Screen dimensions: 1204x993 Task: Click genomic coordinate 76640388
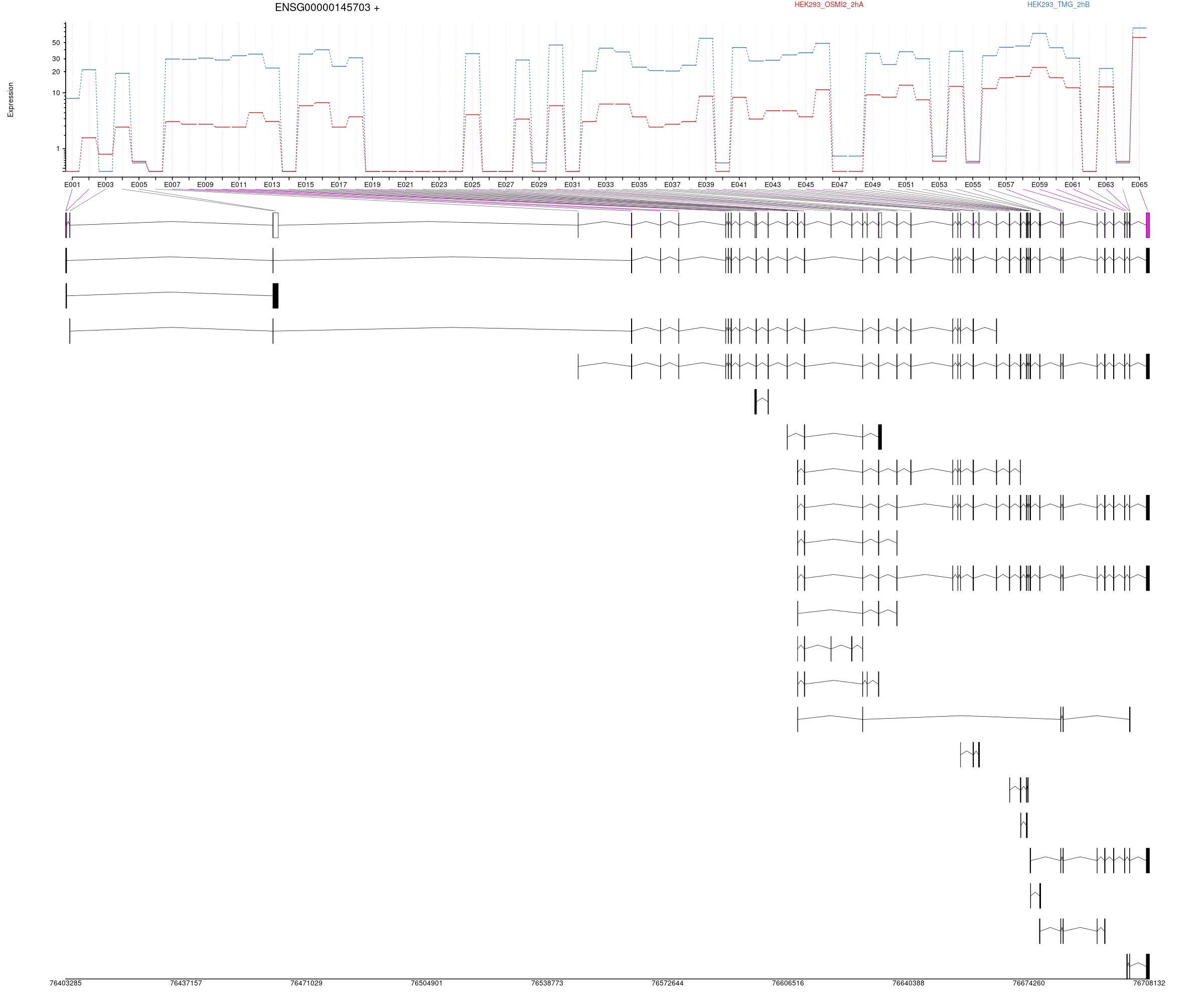(908, 983)
